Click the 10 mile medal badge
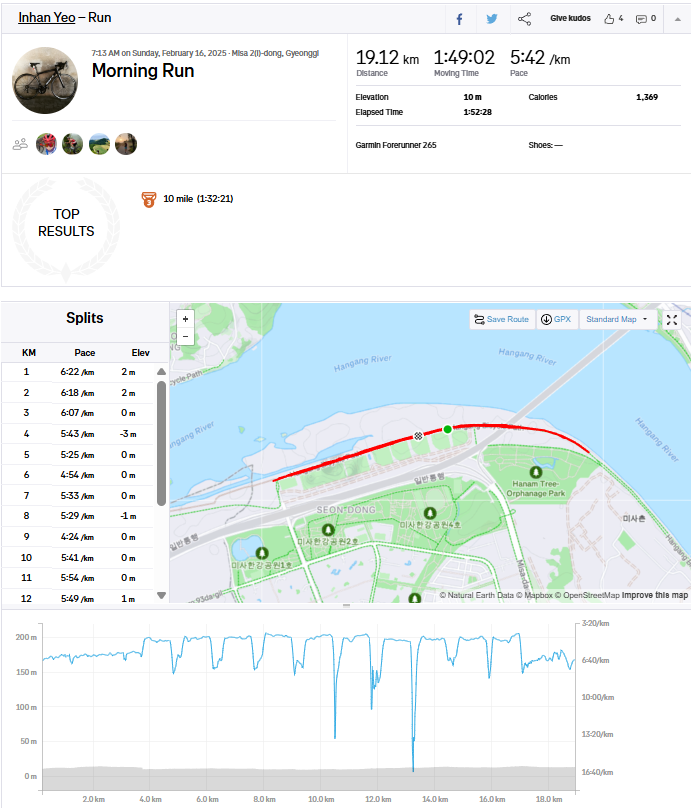 (x=149, y=199)
